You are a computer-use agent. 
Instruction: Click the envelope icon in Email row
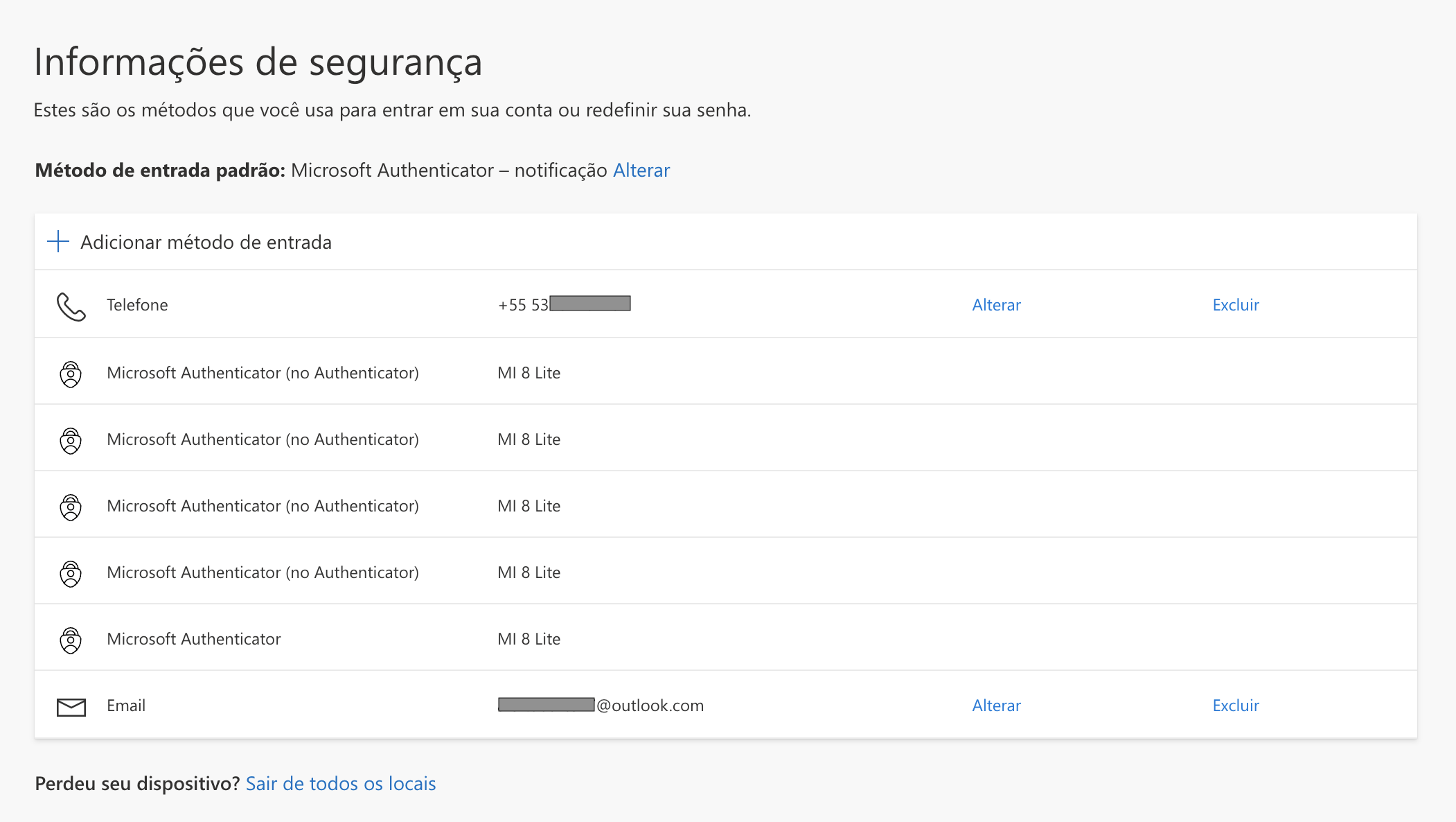coord(71,707)
